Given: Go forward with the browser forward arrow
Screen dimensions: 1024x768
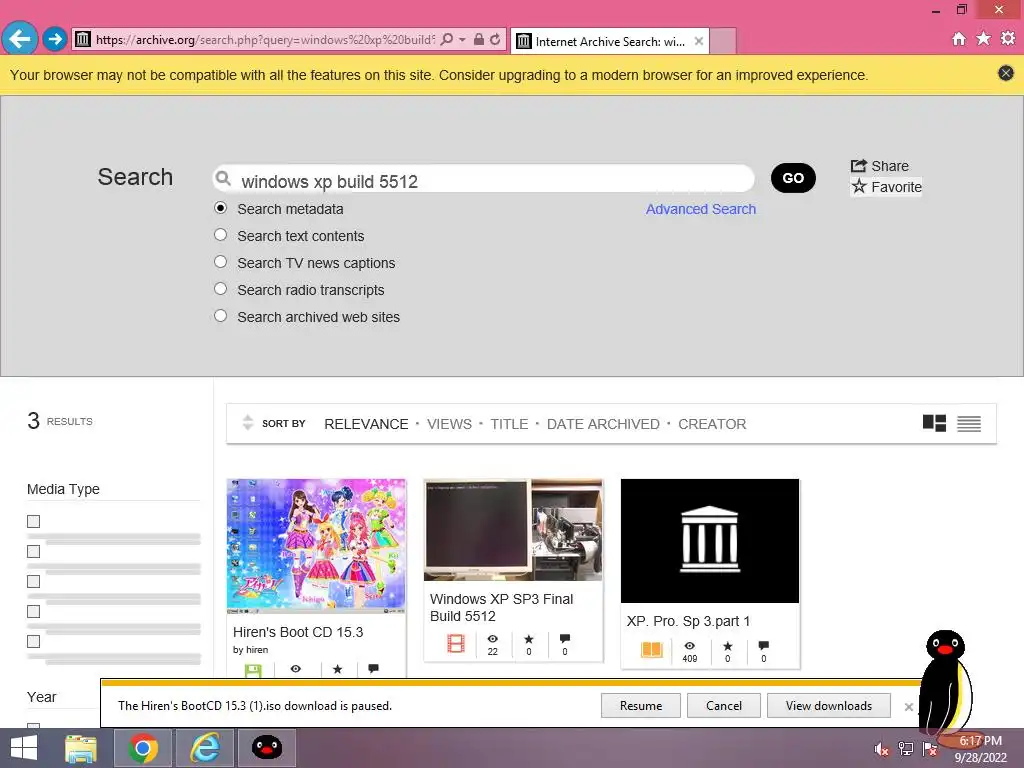Looking at the screenshot, I should [x=55, y=39].
